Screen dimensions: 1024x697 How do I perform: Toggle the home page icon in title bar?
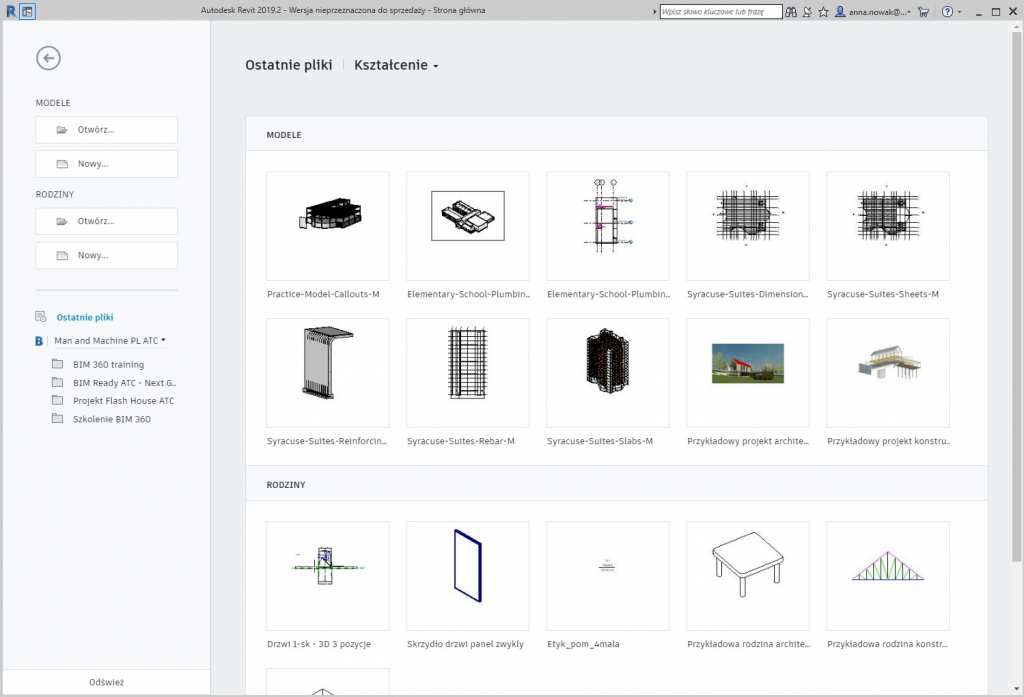tap(28, 12)
